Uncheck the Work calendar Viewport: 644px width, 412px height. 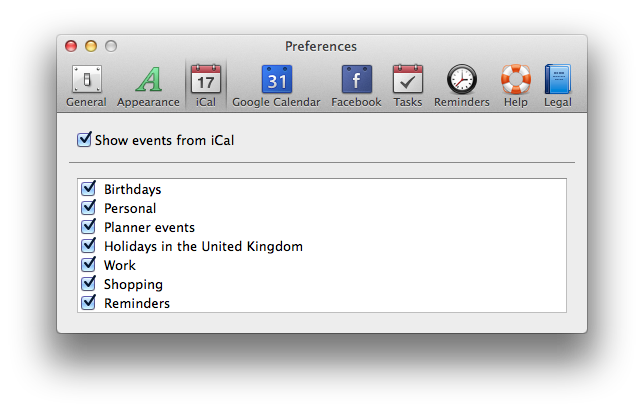[89, 265]
